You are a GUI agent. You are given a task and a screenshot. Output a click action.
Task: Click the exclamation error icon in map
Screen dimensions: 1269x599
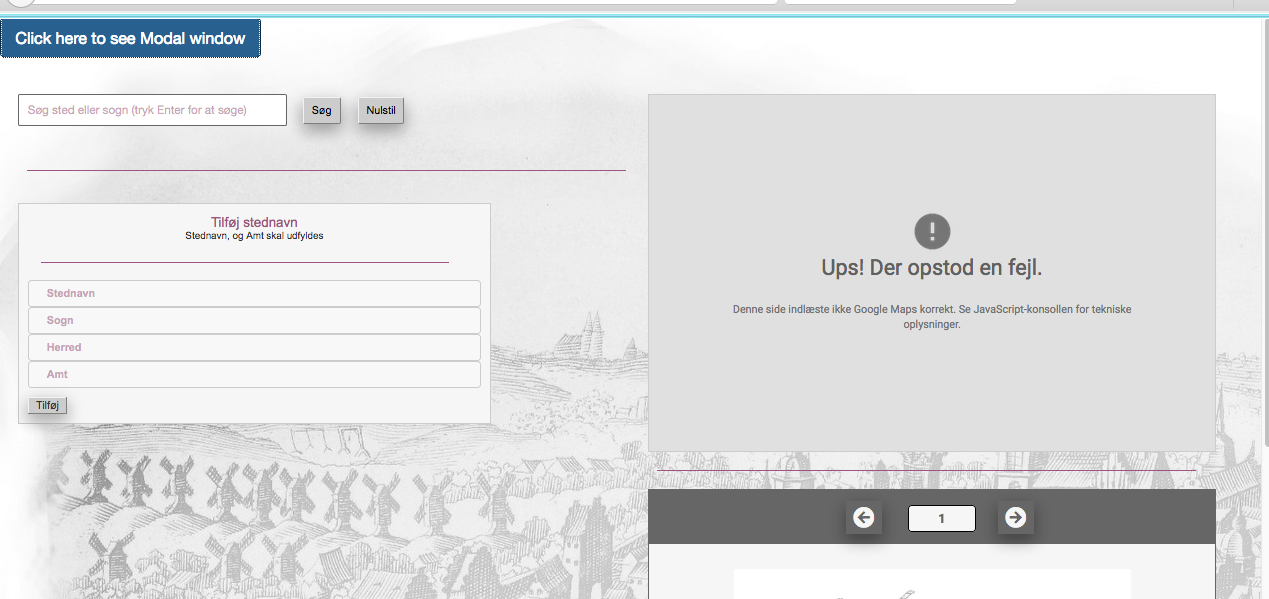click(x=932, y=232)
